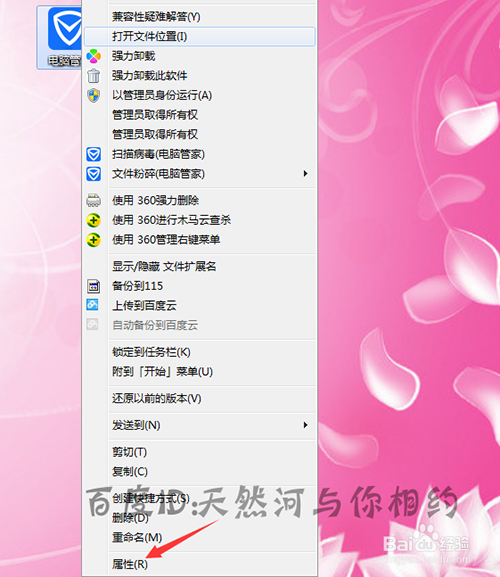This screenshot has width=500, height=577.
Task: Click the shield icon for 以管理员身份运行
Action: coord(93,95)
